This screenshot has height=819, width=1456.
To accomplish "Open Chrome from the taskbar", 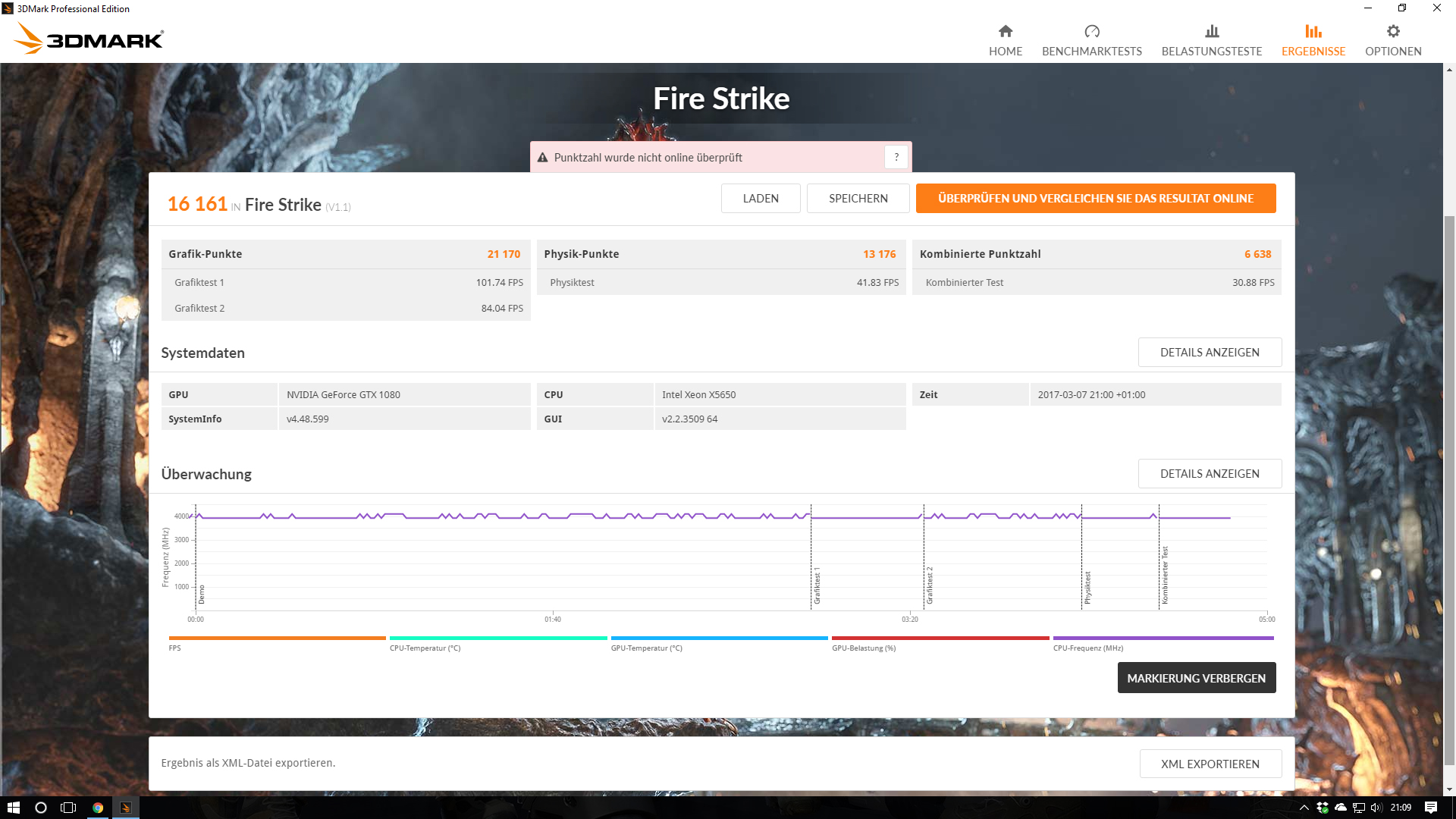I will click(x=98, y=808).
